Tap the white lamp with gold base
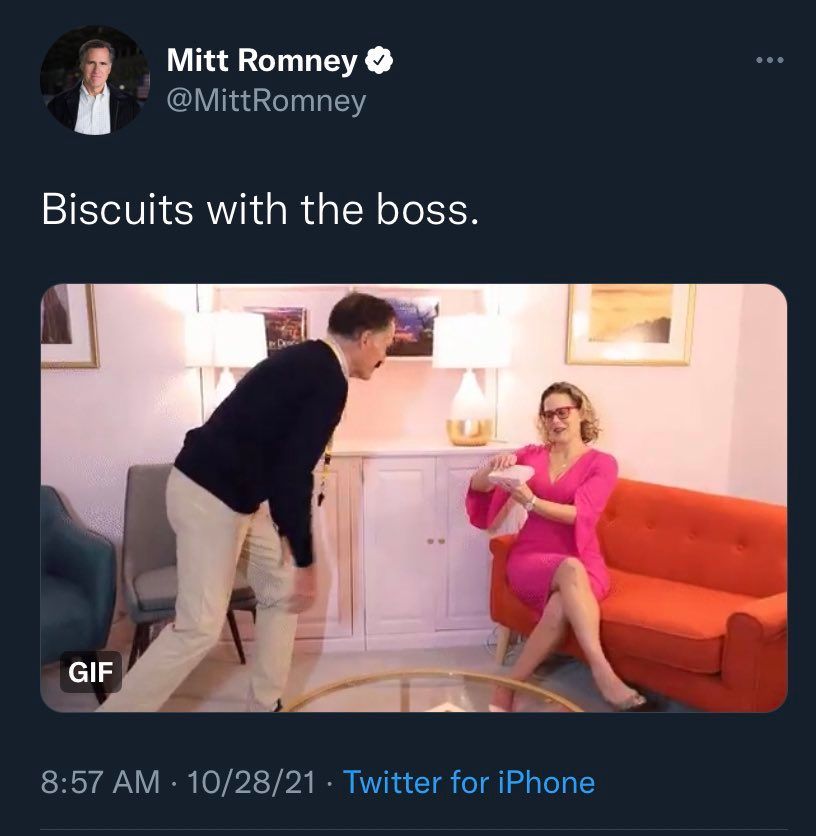The height and width of the screenshot is (836, 816). tap(470, 390)
